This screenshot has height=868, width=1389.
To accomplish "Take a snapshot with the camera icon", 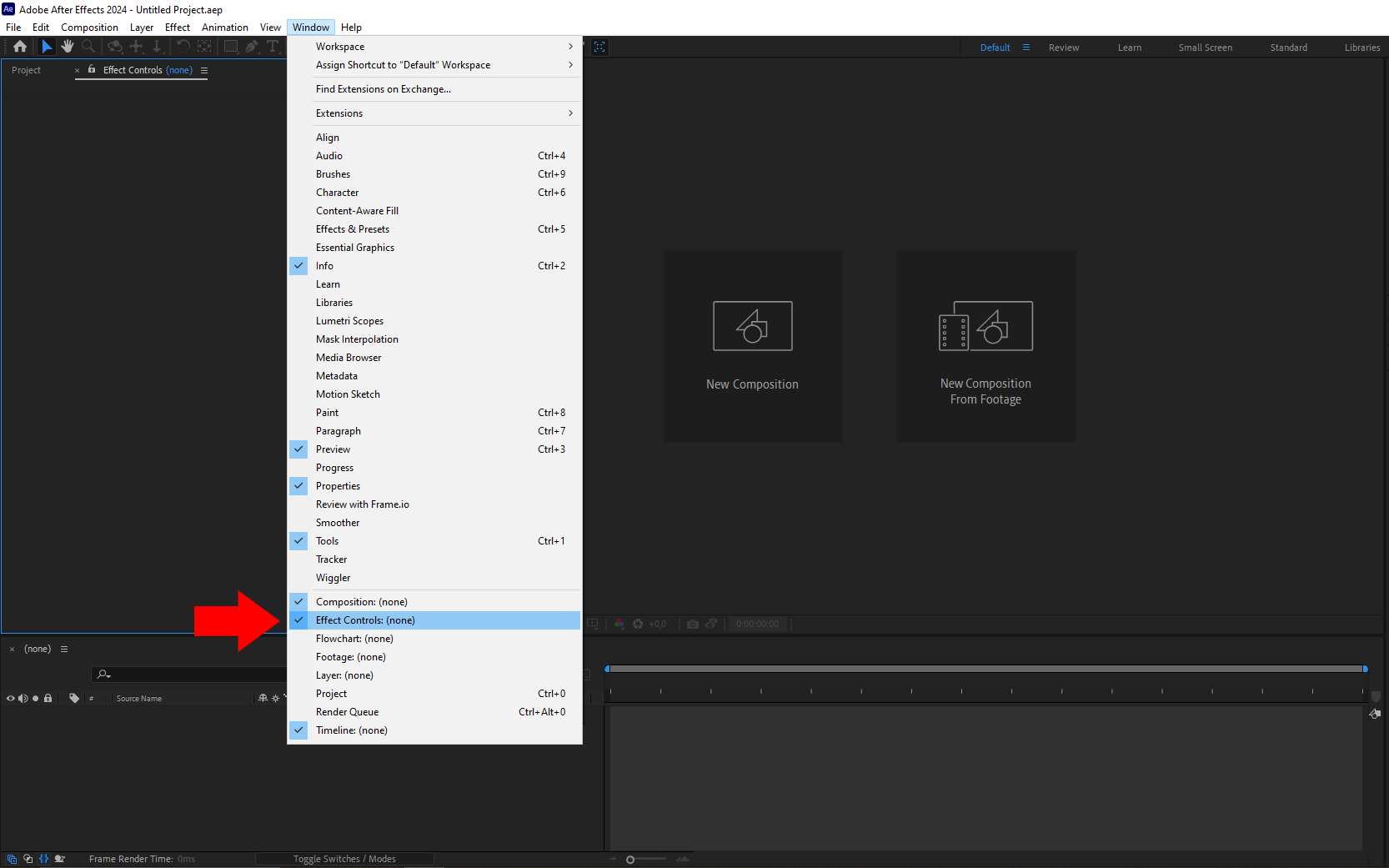I will click(x=693, y=623).
